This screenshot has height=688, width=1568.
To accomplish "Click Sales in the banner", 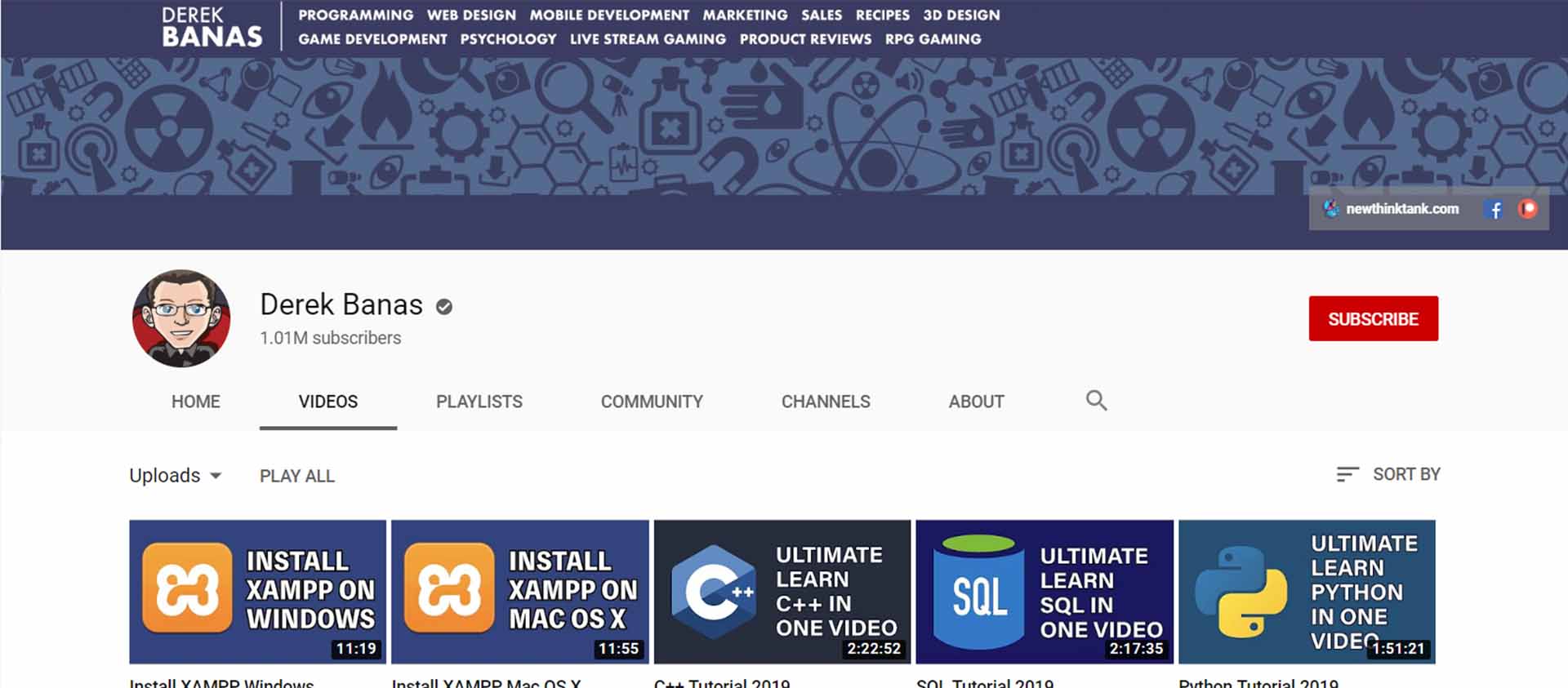I will (x=822, y=15).
